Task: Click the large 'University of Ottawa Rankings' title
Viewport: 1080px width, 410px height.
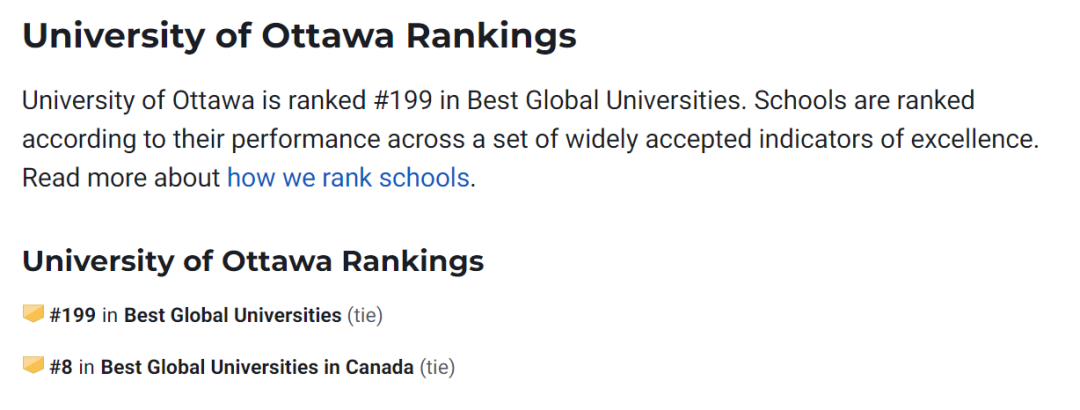Action: point(299,36)
